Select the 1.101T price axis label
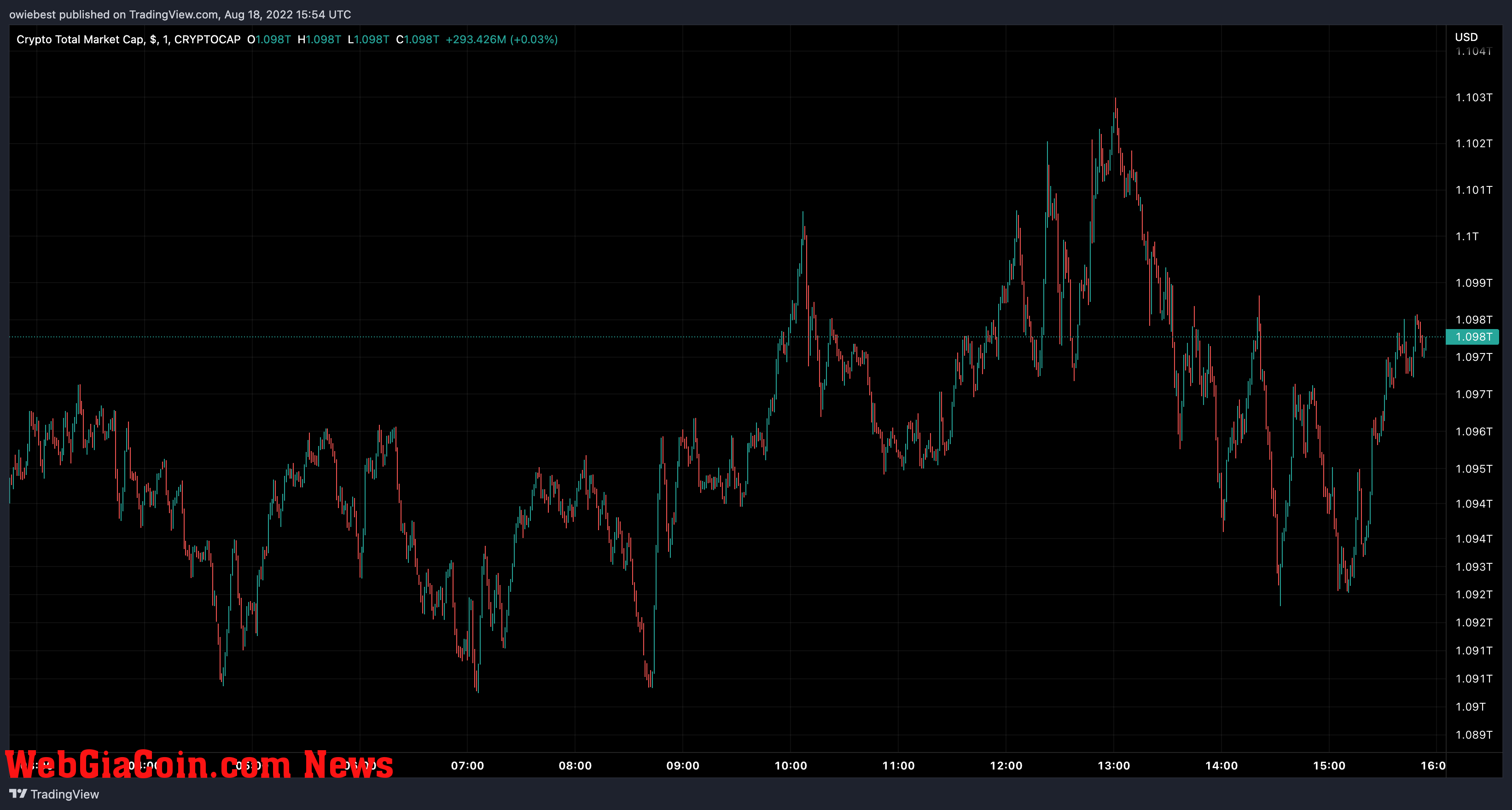This screenshot has height=810, width=1512. pos(1473,190)
